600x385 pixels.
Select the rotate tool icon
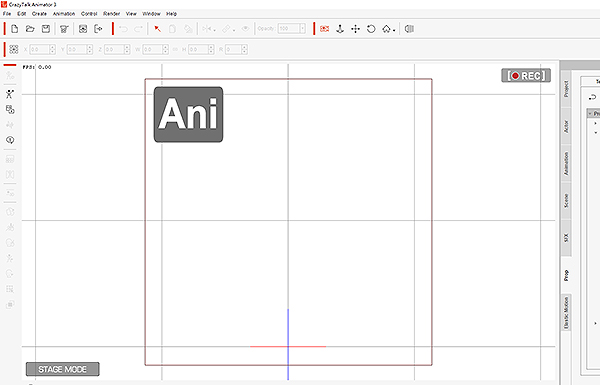pos(371,29)
